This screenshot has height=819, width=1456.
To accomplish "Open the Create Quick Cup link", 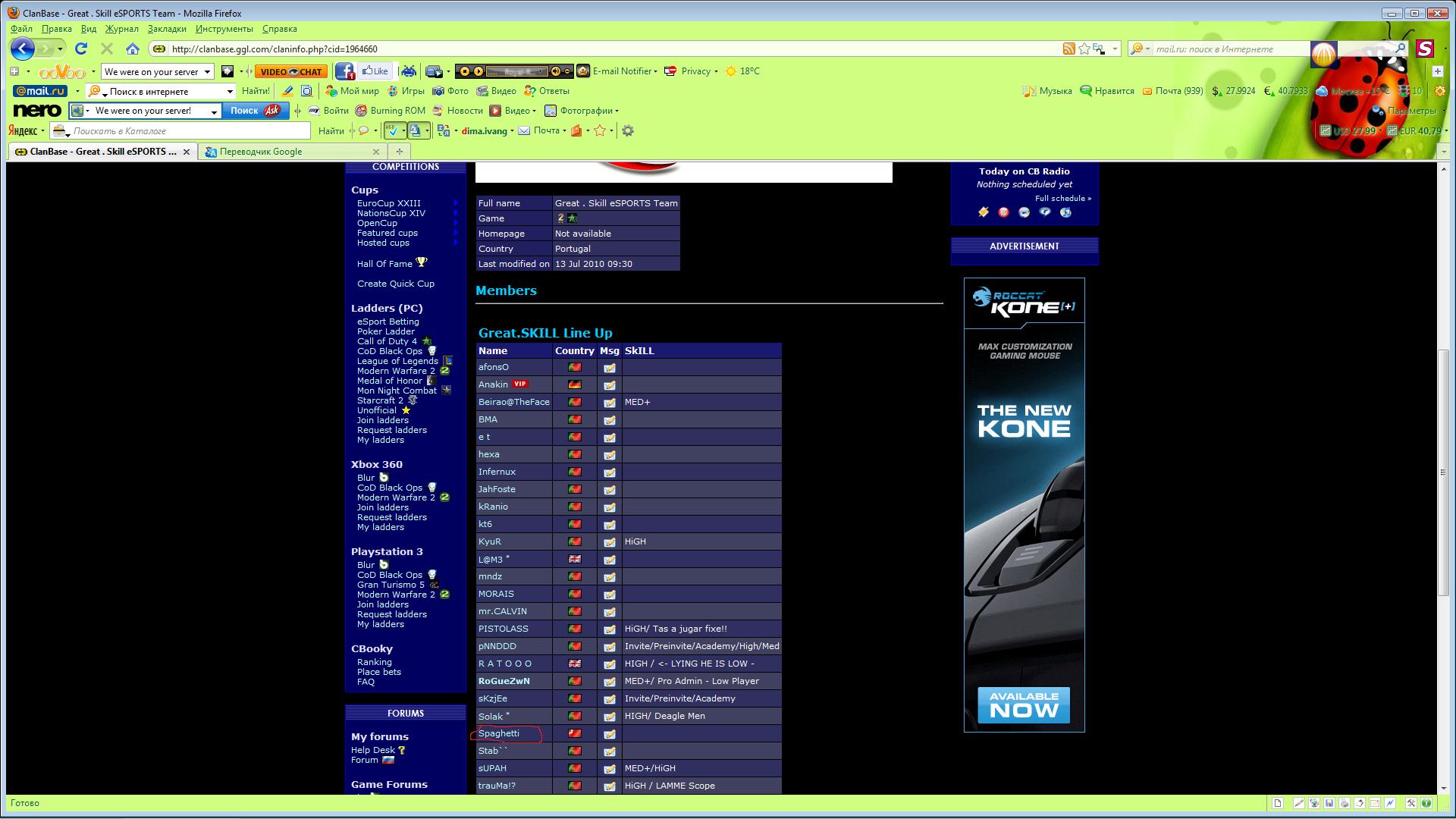I will 395,284.
